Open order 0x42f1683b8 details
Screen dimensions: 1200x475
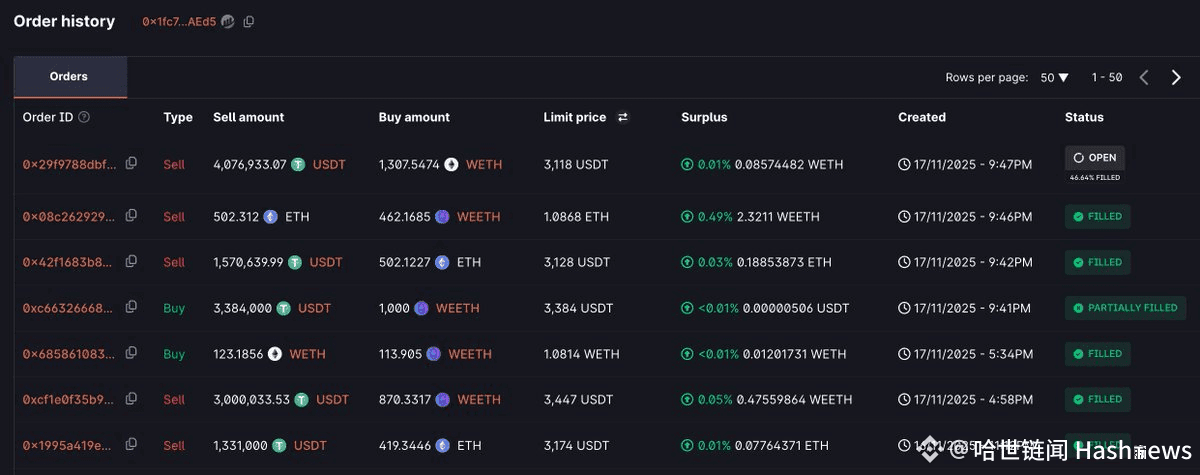coord(69,262)
